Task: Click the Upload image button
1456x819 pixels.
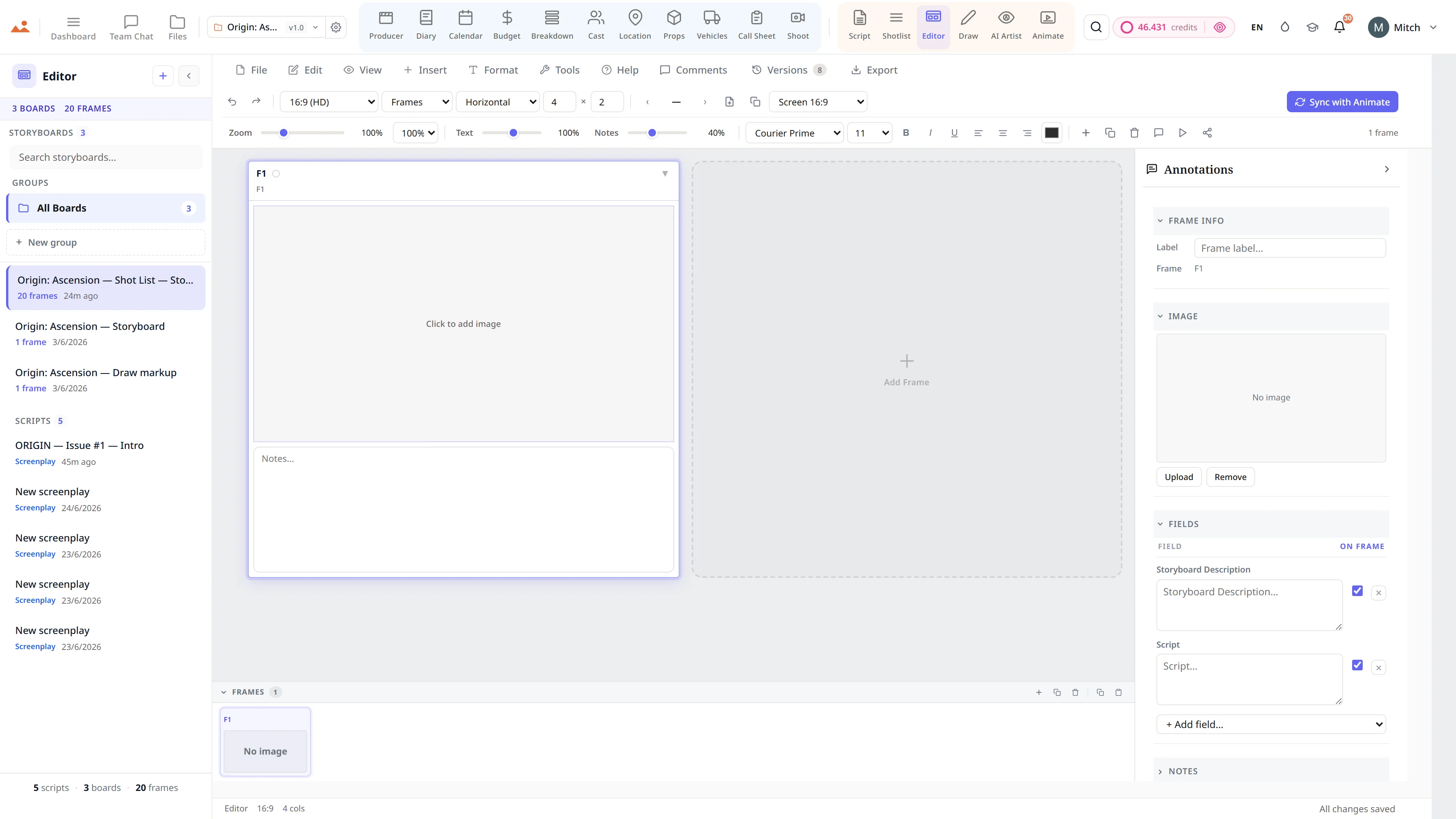Action: 1178,477
